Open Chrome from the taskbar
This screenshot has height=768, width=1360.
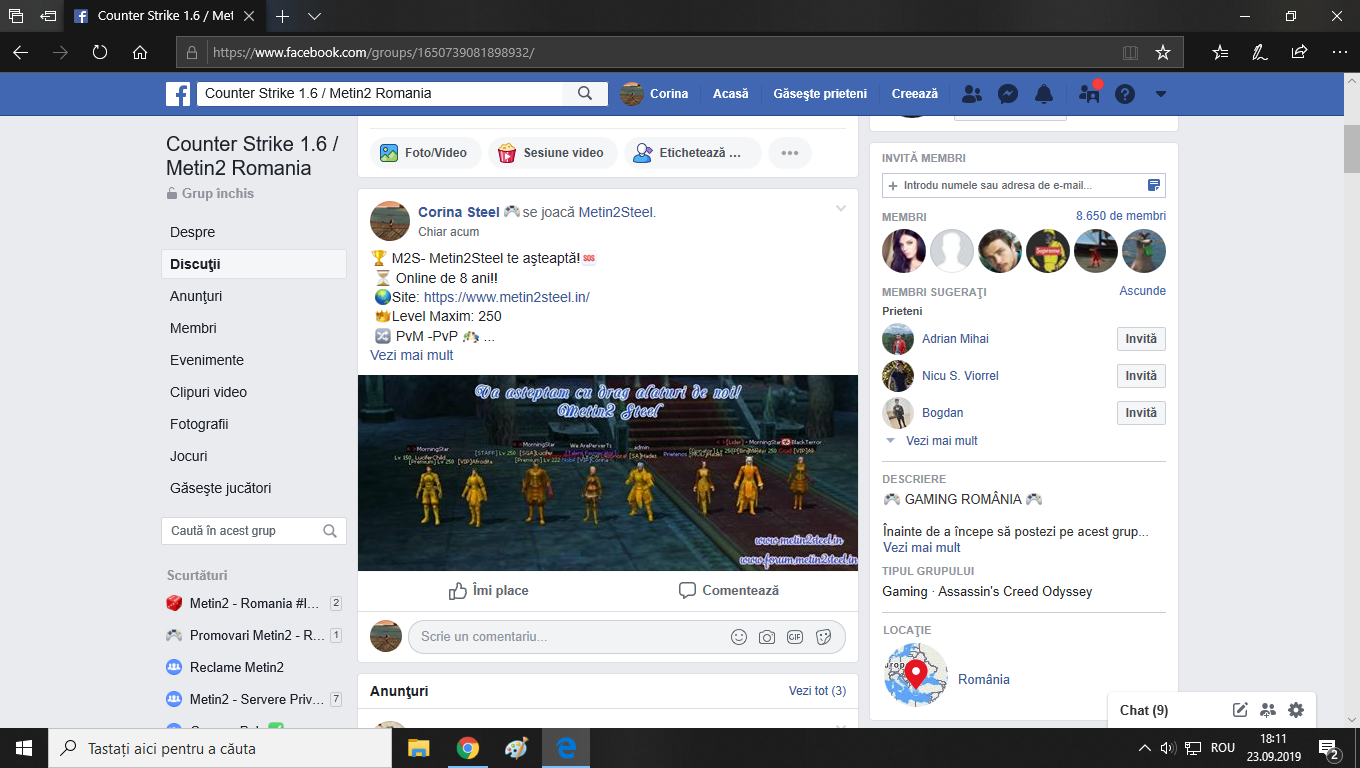point(467,748)
